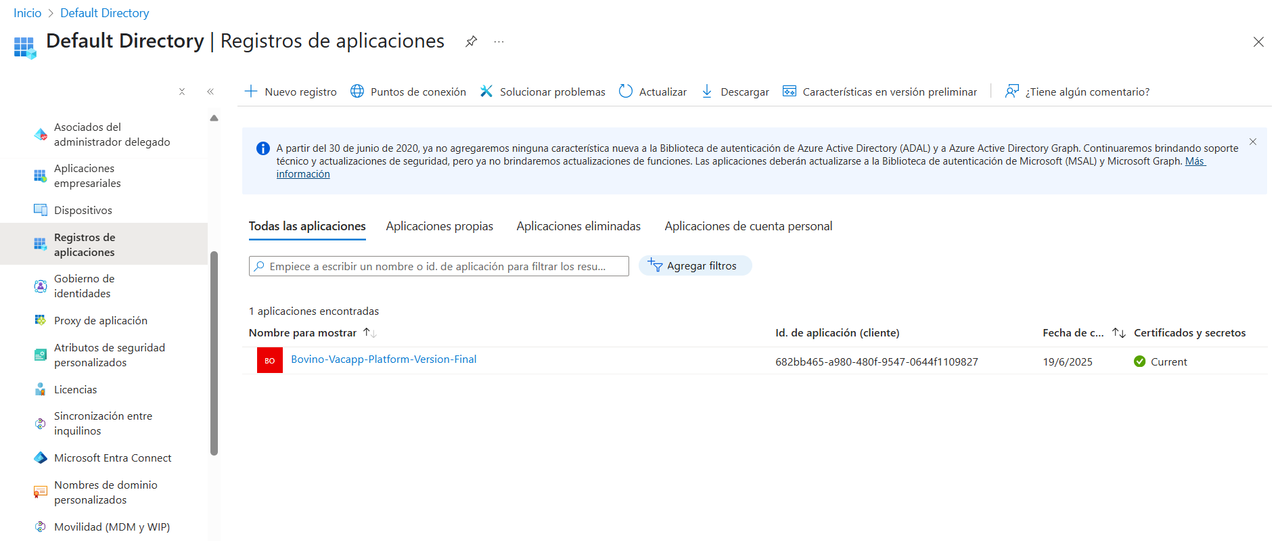Click the Proxy de aplicación sidebar icon
This screenshot has width=1280, height=541.
click(x=40, y=320)
